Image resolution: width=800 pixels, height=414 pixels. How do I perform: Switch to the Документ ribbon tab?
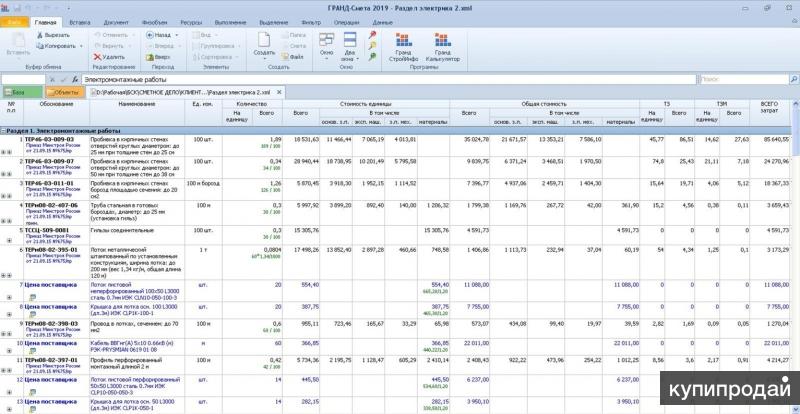pyautogui.click(x=116, y=22)
